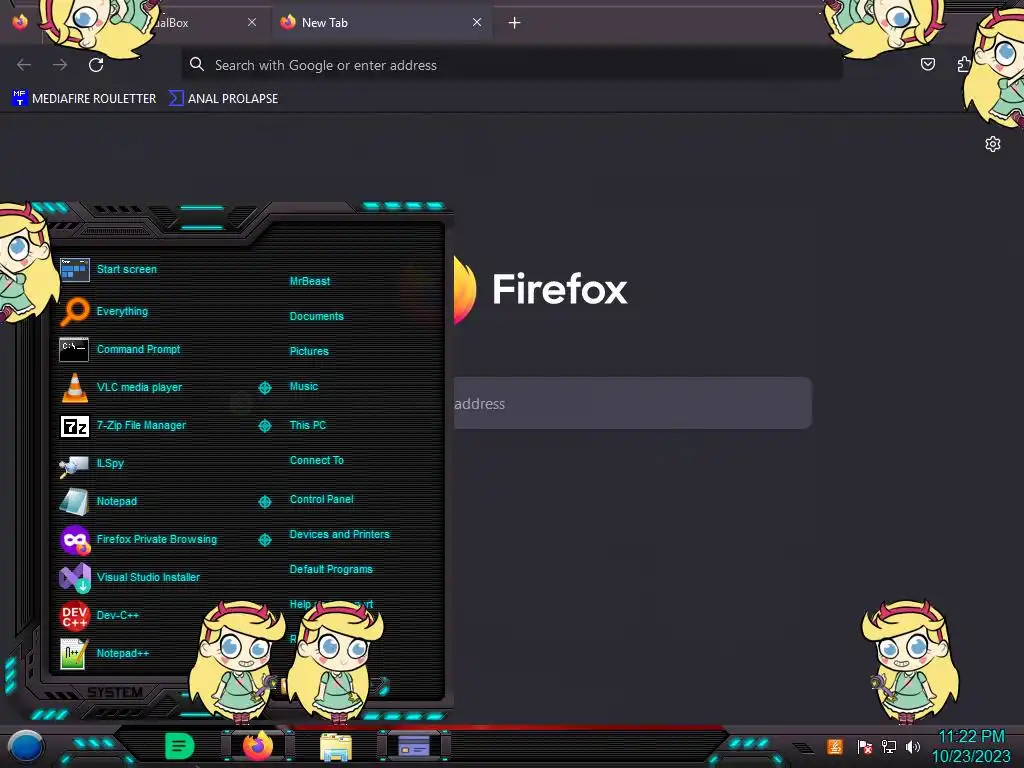Launch Firefox Private Browsing
This screenshot has width=1024, height=768.
coord(157,539)
